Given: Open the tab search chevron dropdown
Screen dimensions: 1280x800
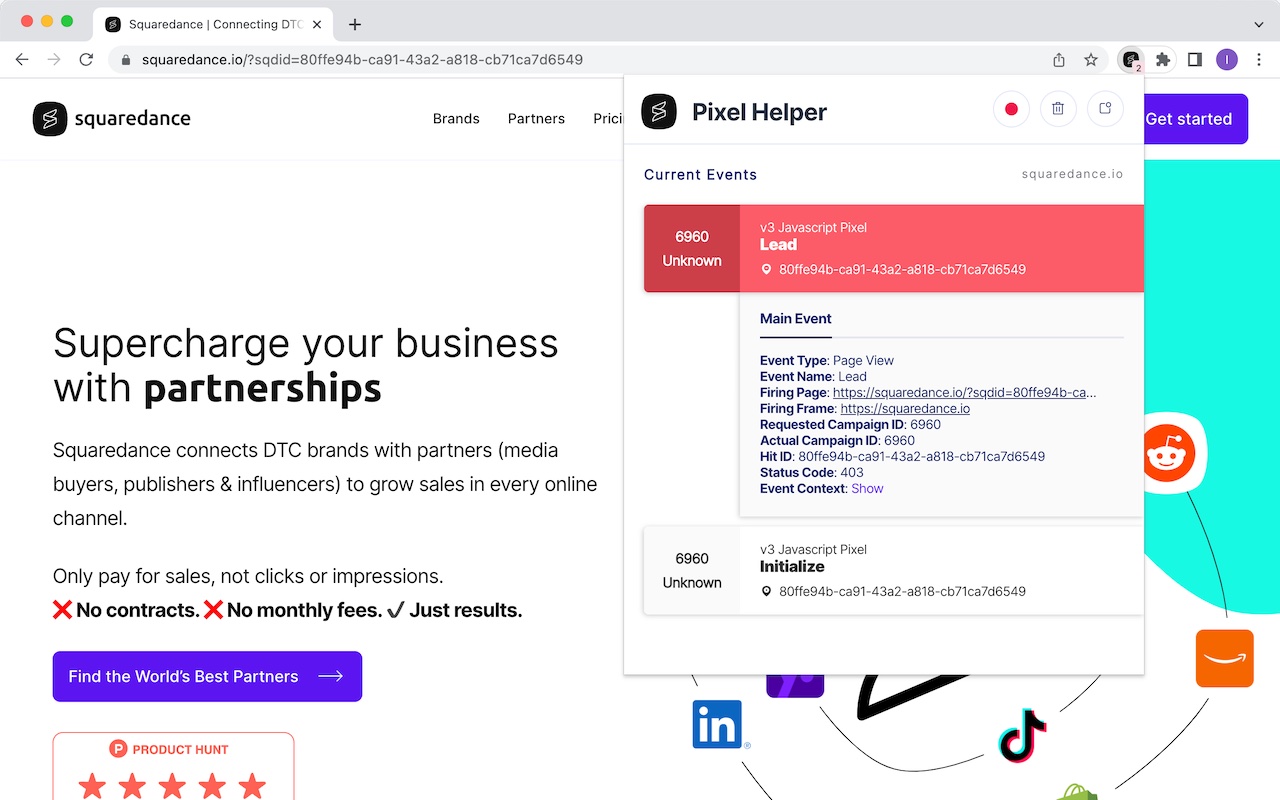Looking at the screenshot, I should 1258,24.
